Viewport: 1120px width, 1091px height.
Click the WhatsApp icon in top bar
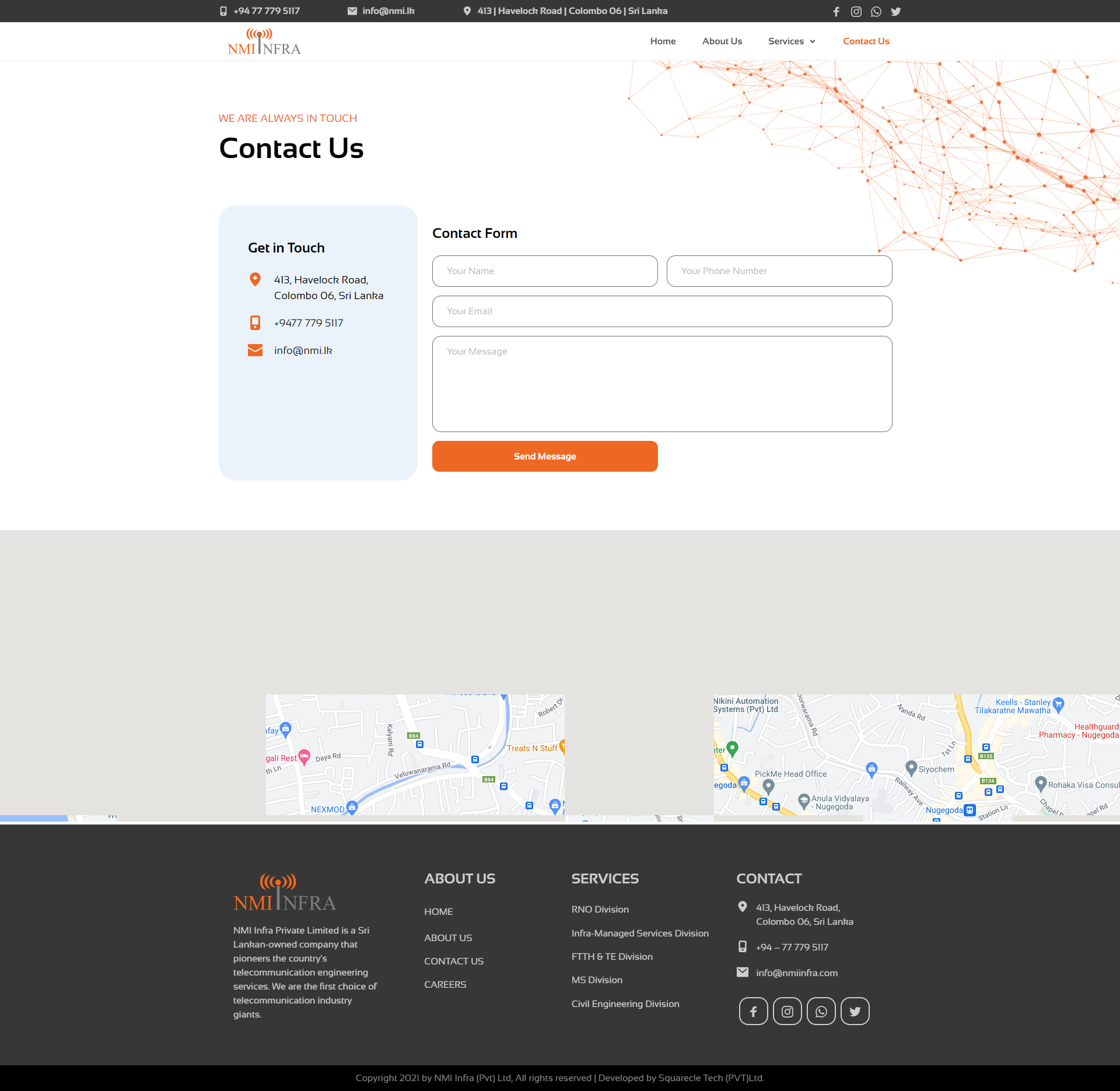pyautogui.click(x=876, y=12)
